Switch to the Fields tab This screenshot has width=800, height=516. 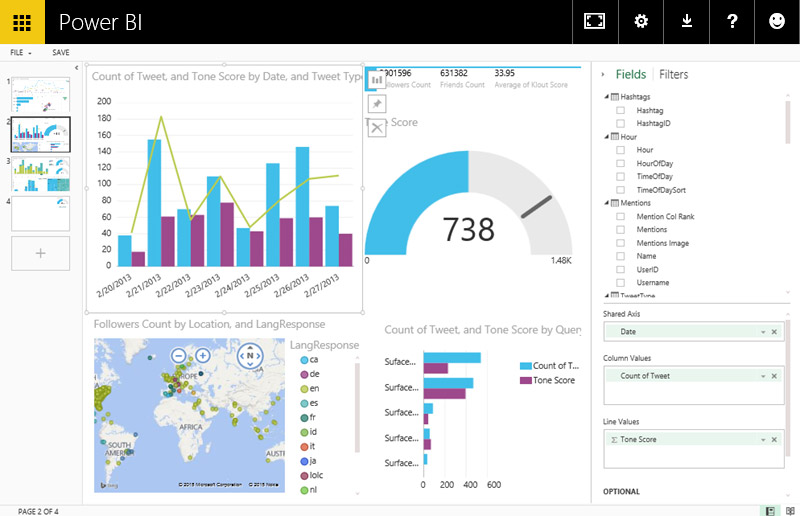(631, 75)
